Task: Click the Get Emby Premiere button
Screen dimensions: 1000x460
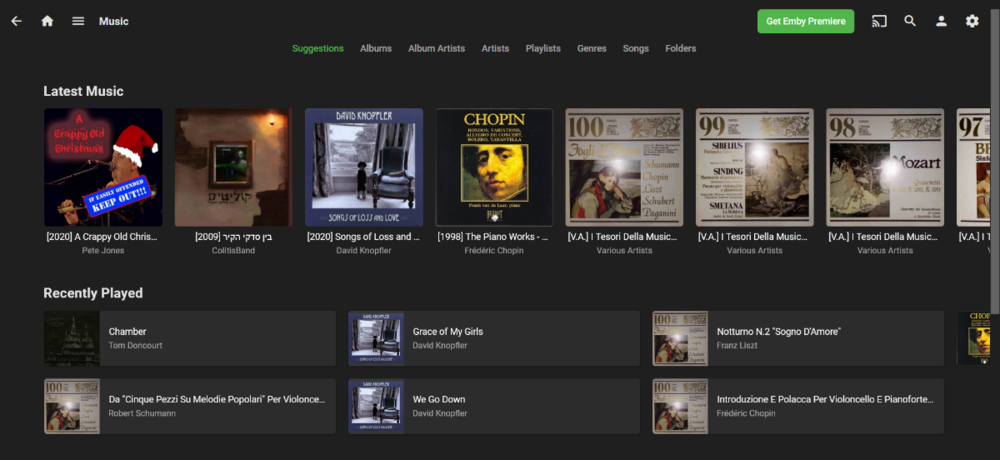Action: coord(805,21)
